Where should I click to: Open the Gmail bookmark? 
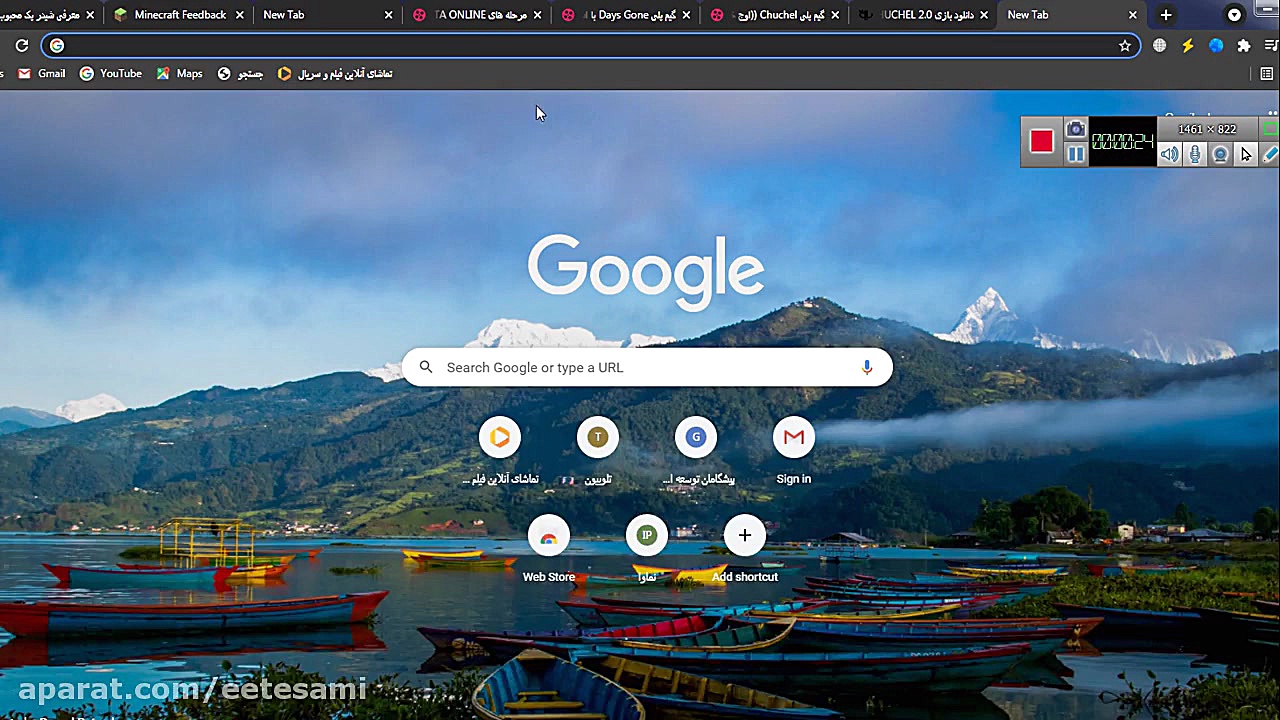point(42,74)
